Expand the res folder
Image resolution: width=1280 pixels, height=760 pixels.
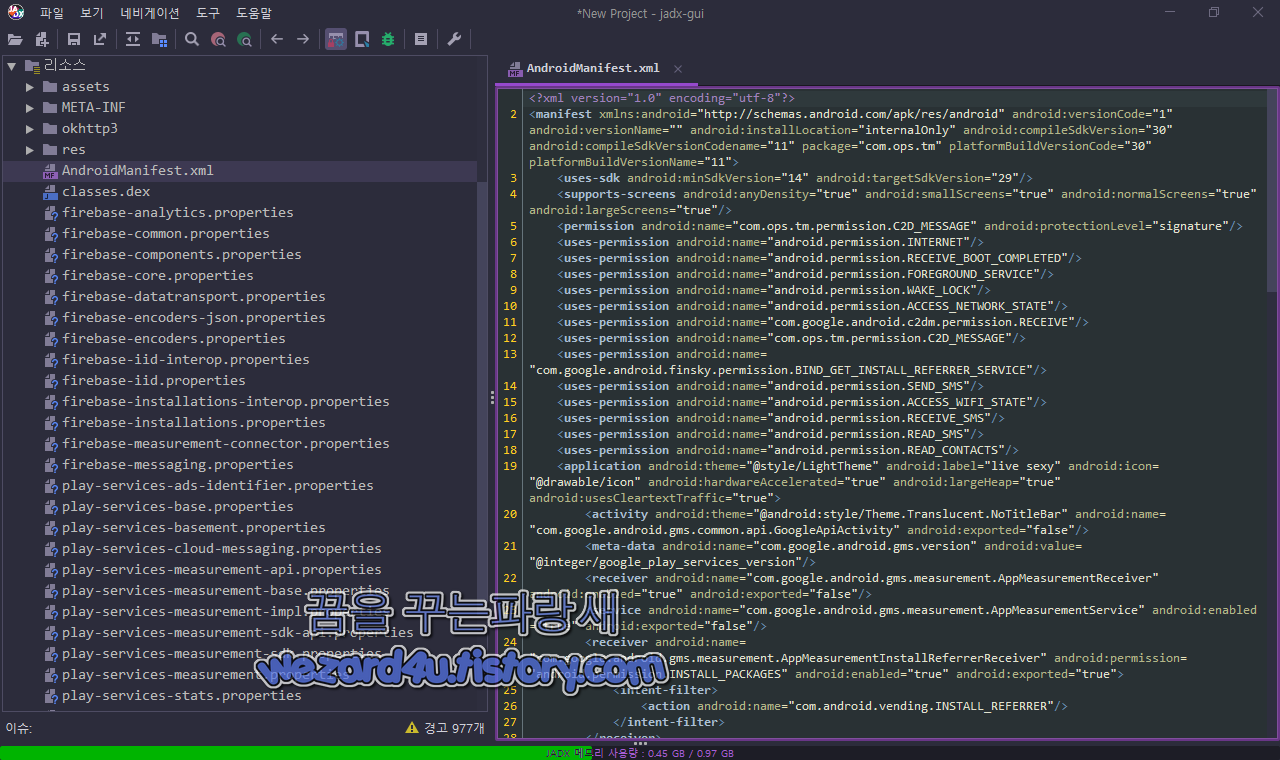(x=30, y=150)
